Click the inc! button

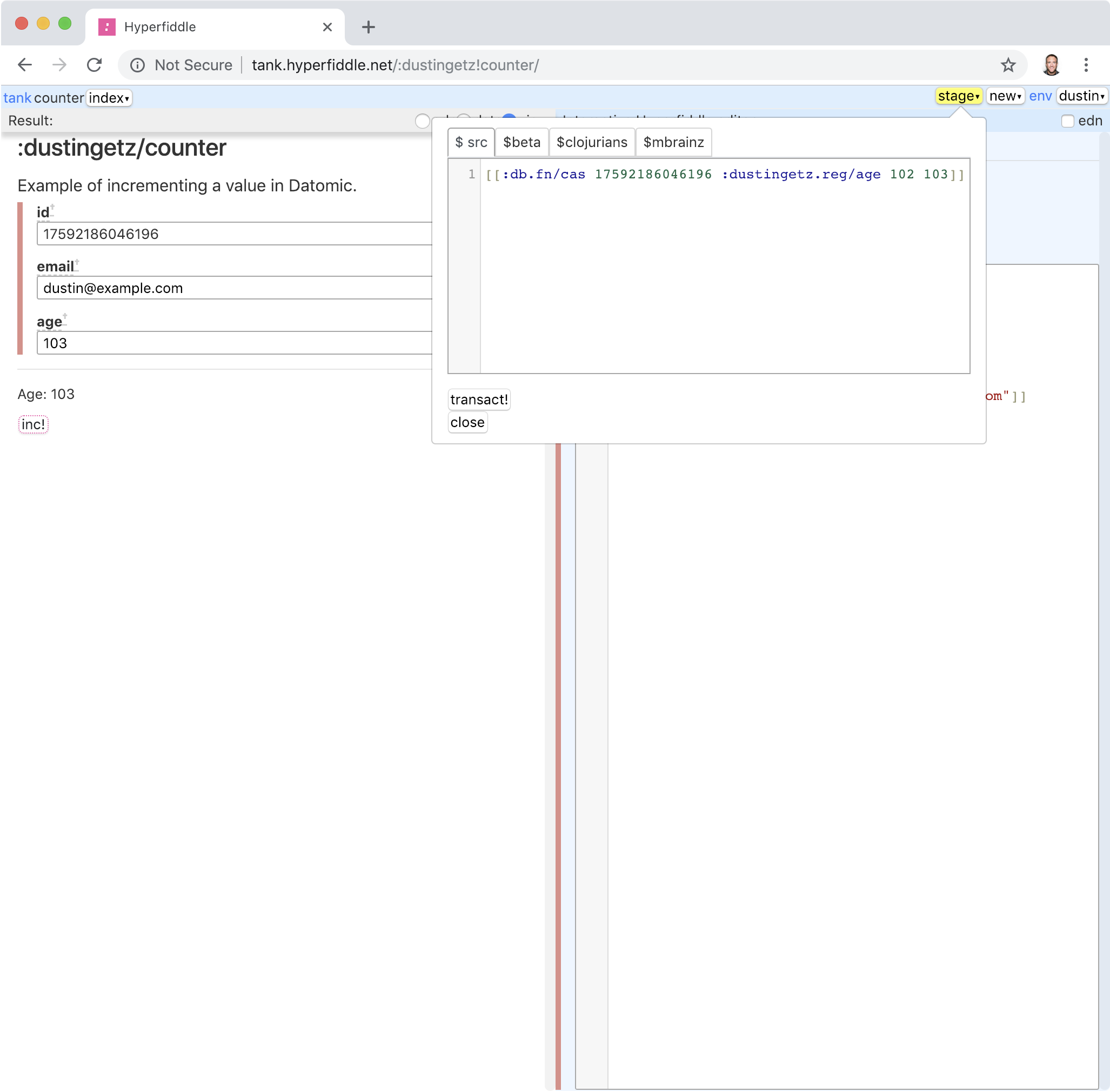point(34,424)
